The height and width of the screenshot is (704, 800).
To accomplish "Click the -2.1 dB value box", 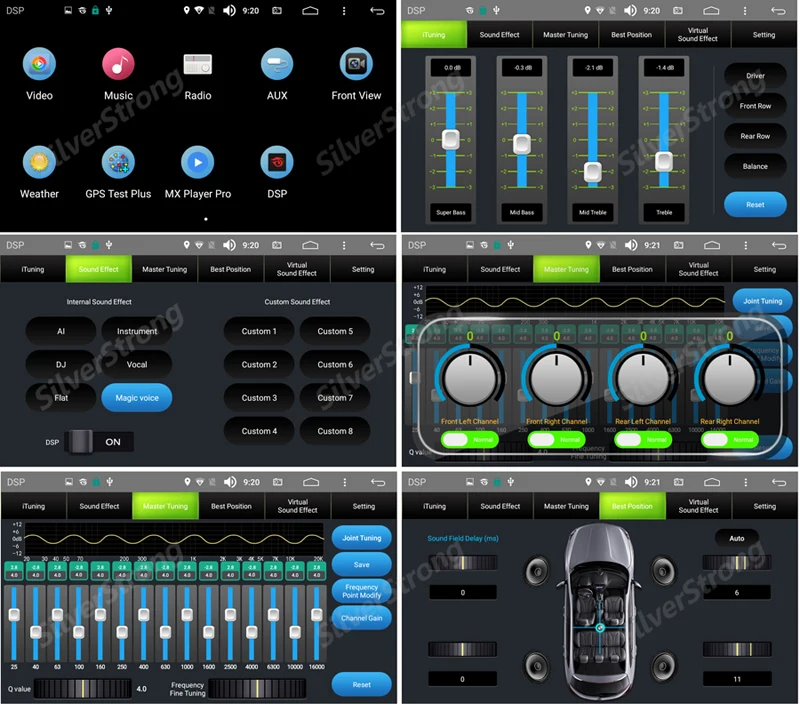I will click(x=592, y=68).
